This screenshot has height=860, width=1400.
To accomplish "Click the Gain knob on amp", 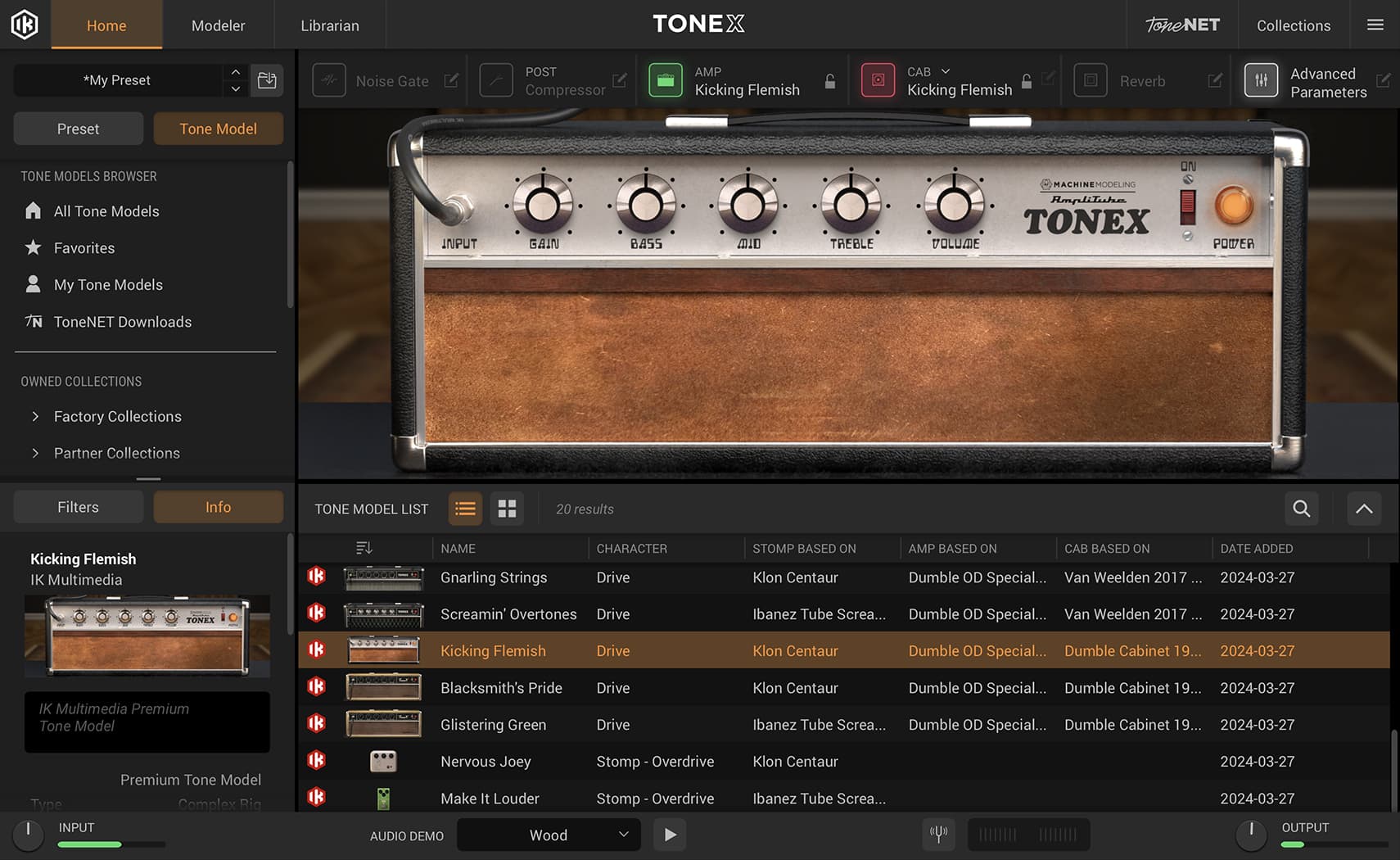I will click(x=544, y=205).
